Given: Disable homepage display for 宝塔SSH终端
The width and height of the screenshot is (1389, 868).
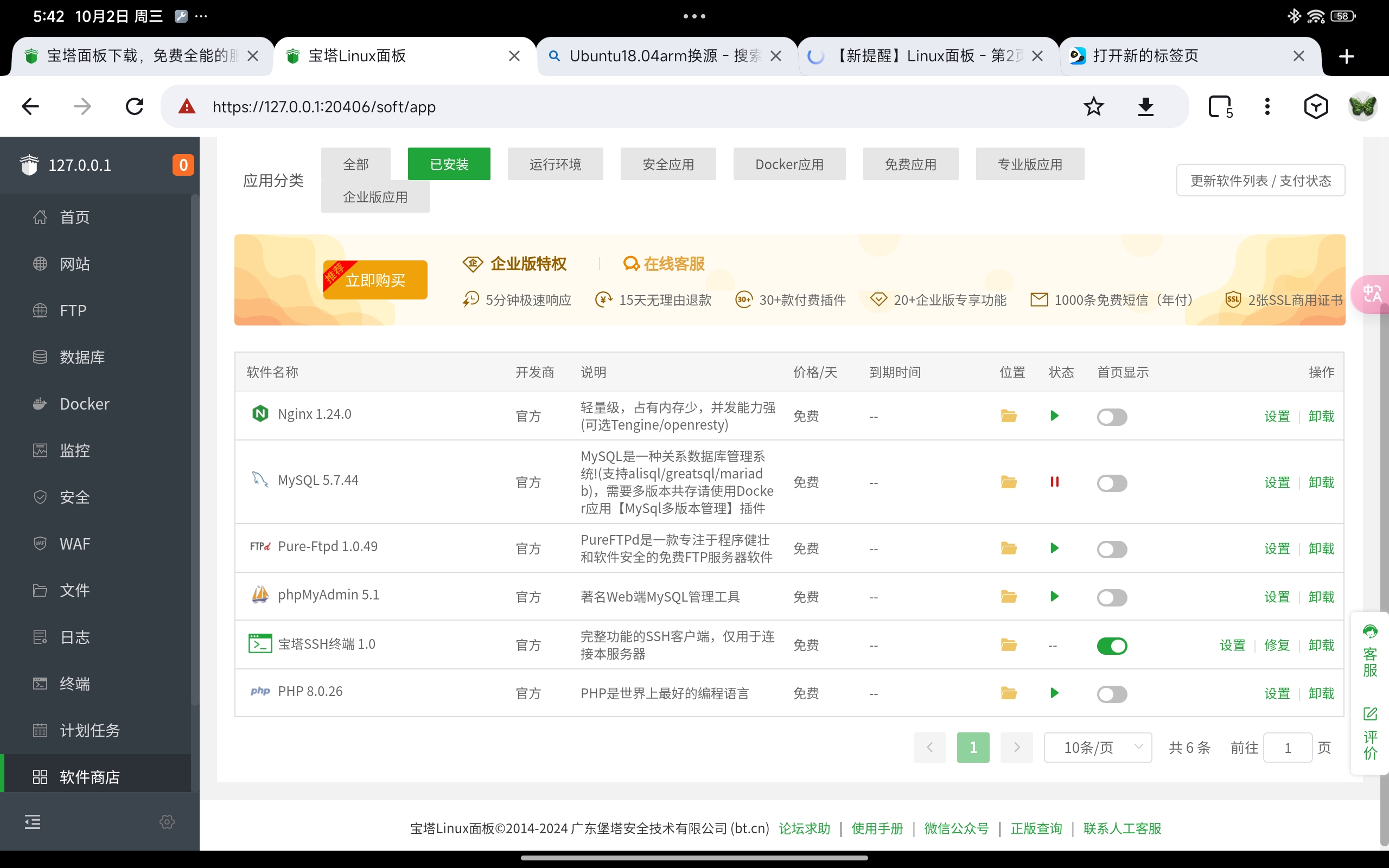Looking at the screenshot, I should pyautogui.click(x=1112, y=646).
